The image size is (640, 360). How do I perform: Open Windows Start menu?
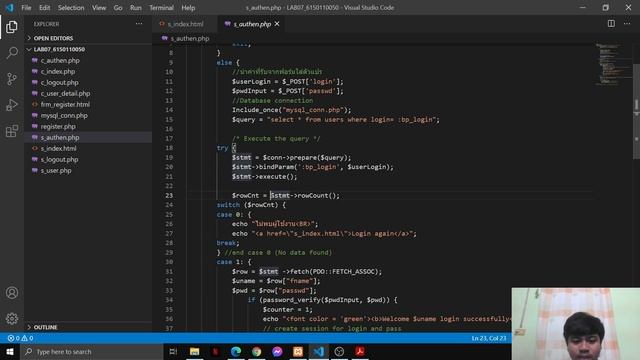[x=10, y=351]
